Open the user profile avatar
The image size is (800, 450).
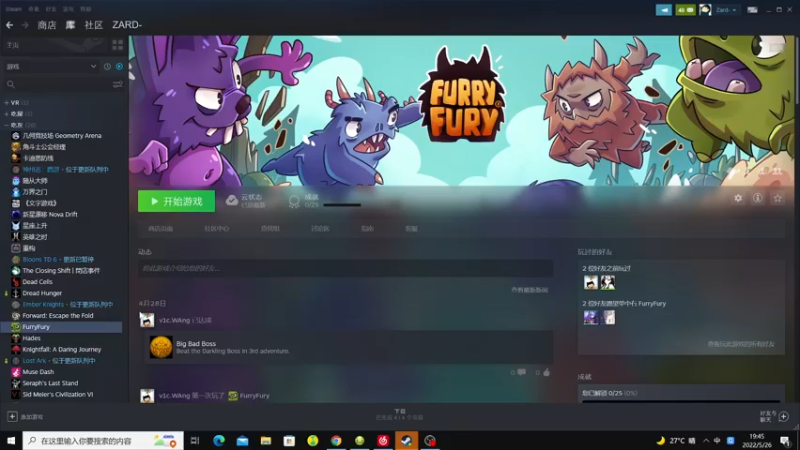(705, 10)
